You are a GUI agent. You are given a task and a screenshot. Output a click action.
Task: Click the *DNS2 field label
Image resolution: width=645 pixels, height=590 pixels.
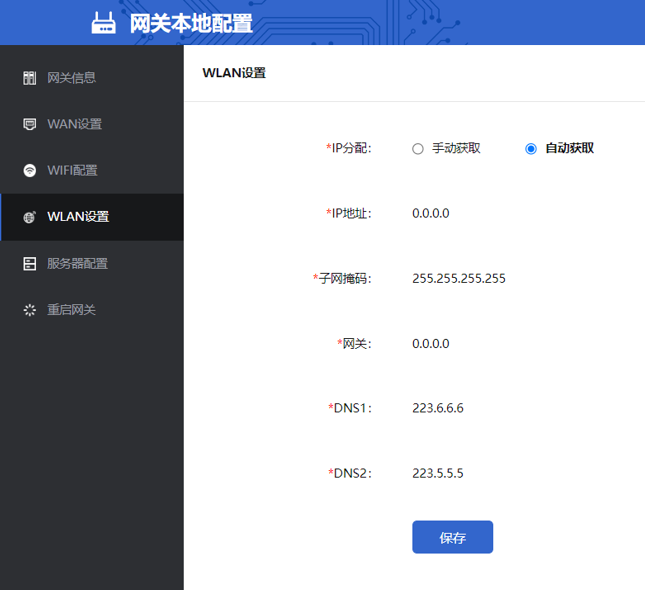click(350, 473)
